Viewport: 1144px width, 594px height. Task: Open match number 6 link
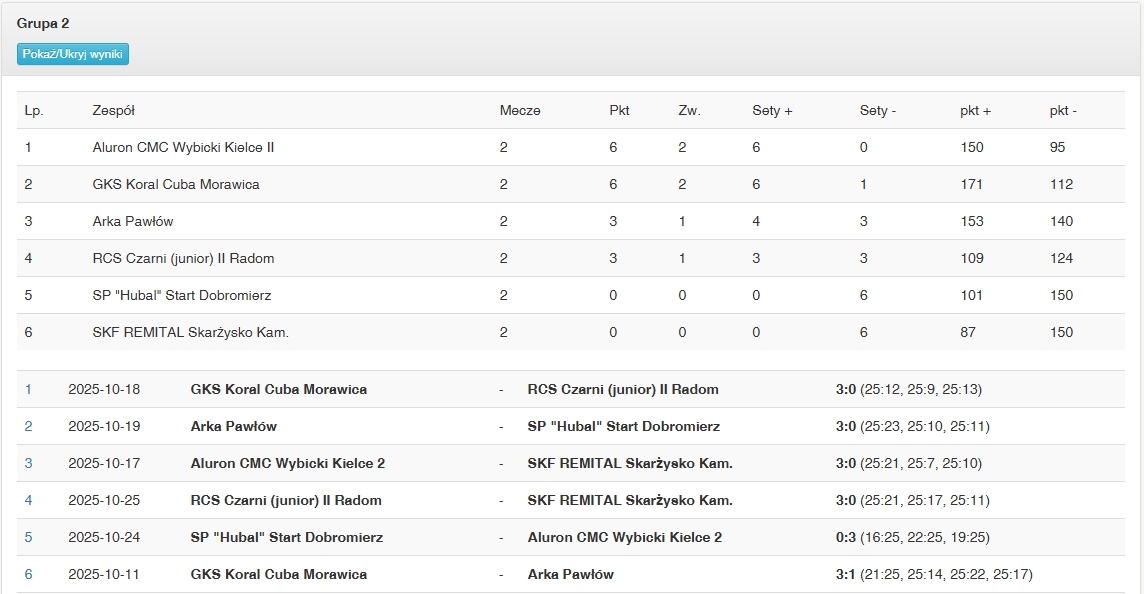[29, 574]
